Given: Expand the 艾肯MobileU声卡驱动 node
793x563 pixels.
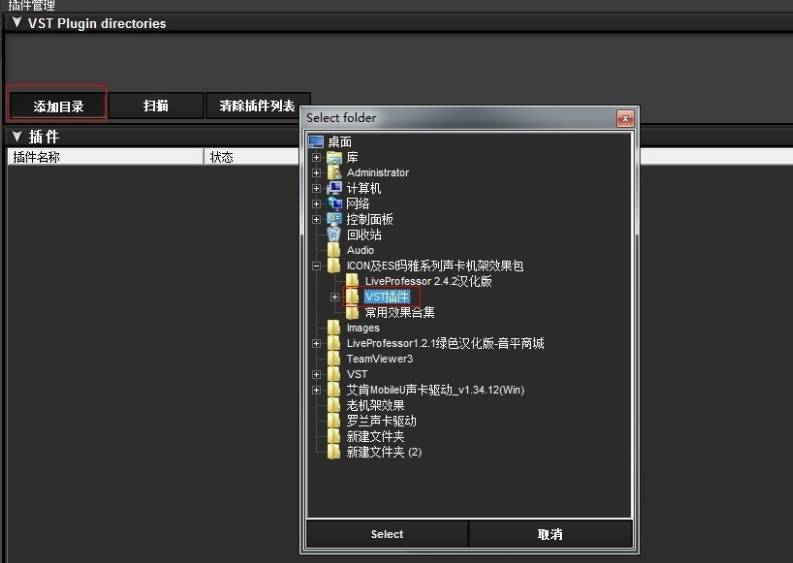Looking at the screenshot, I should click(x=317, y=390).
